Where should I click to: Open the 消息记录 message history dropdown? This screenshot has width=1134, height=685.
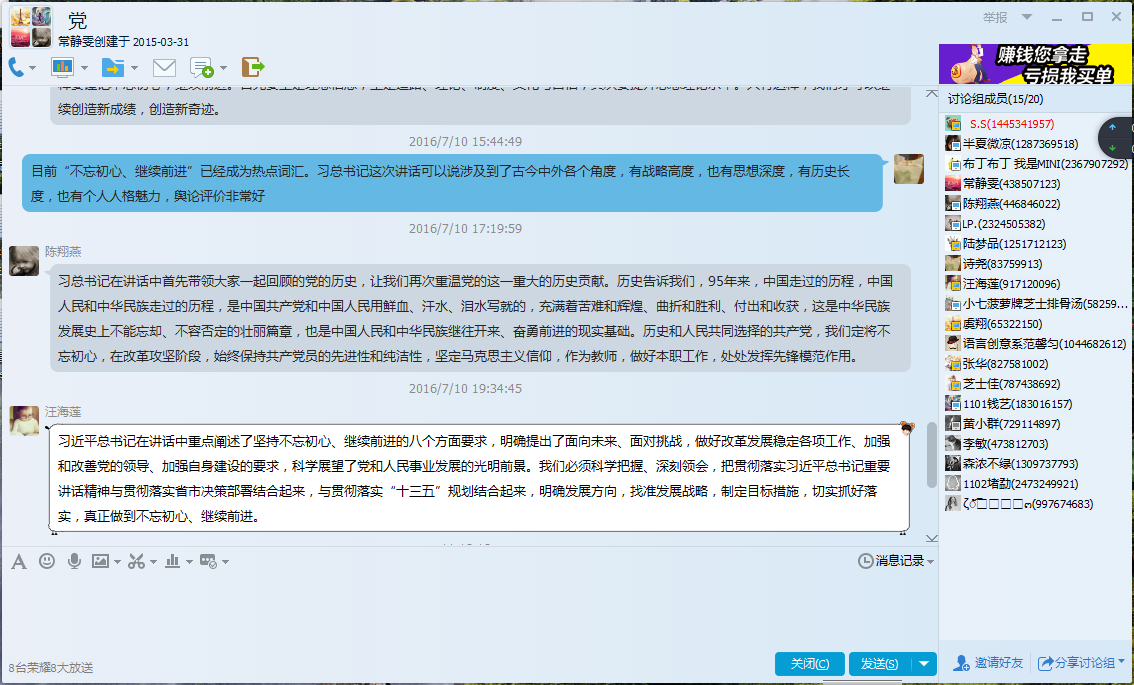tap(897, 561)
